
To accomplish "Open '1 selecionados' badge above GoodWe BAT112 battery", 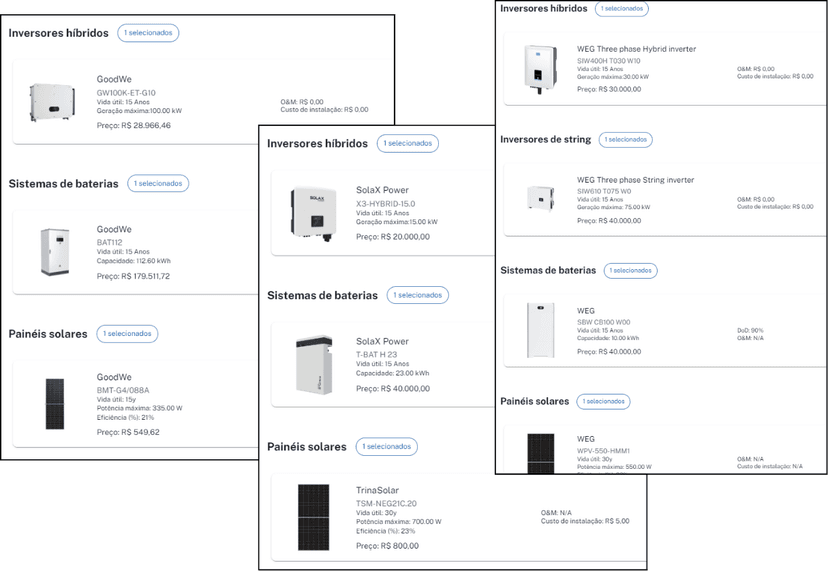I will pos(158,183).
